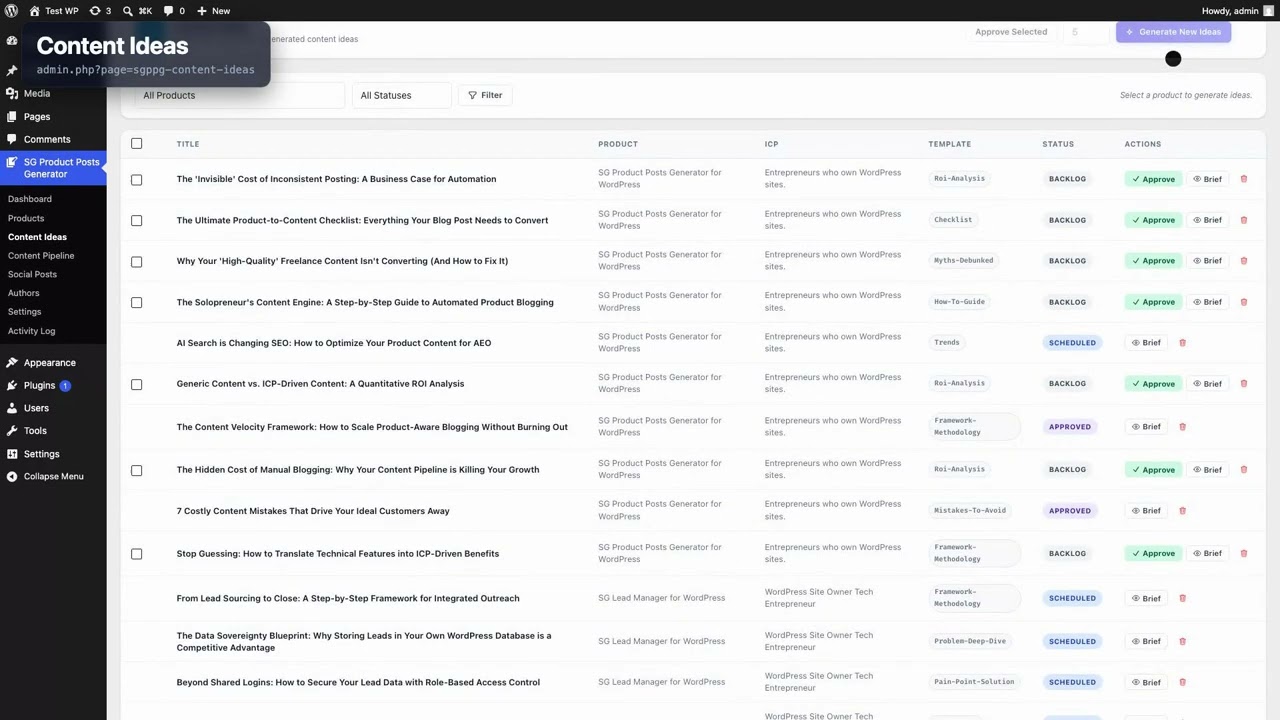
Task: Check the Stop Guessing row checkbox
Action: pos(137,554)
